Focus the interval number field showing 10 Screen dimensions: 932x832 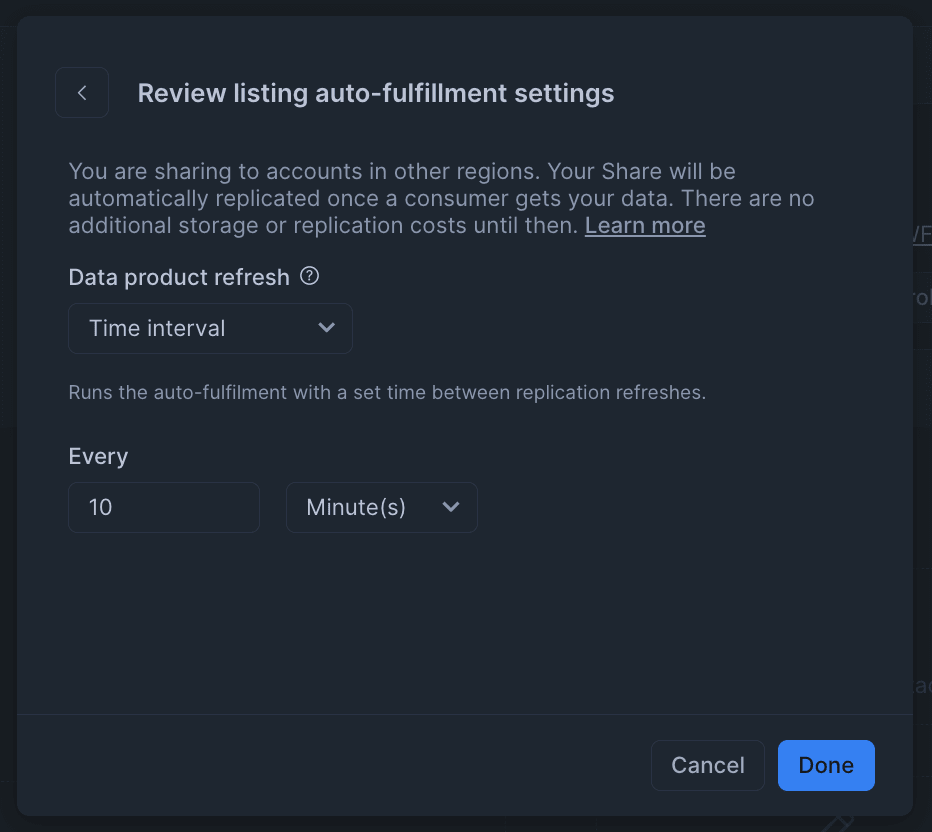coord(164,508)
